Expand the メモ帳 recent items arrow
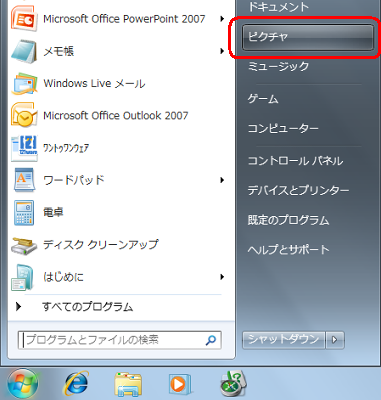 pyautogui.click(x=222, y=51)
